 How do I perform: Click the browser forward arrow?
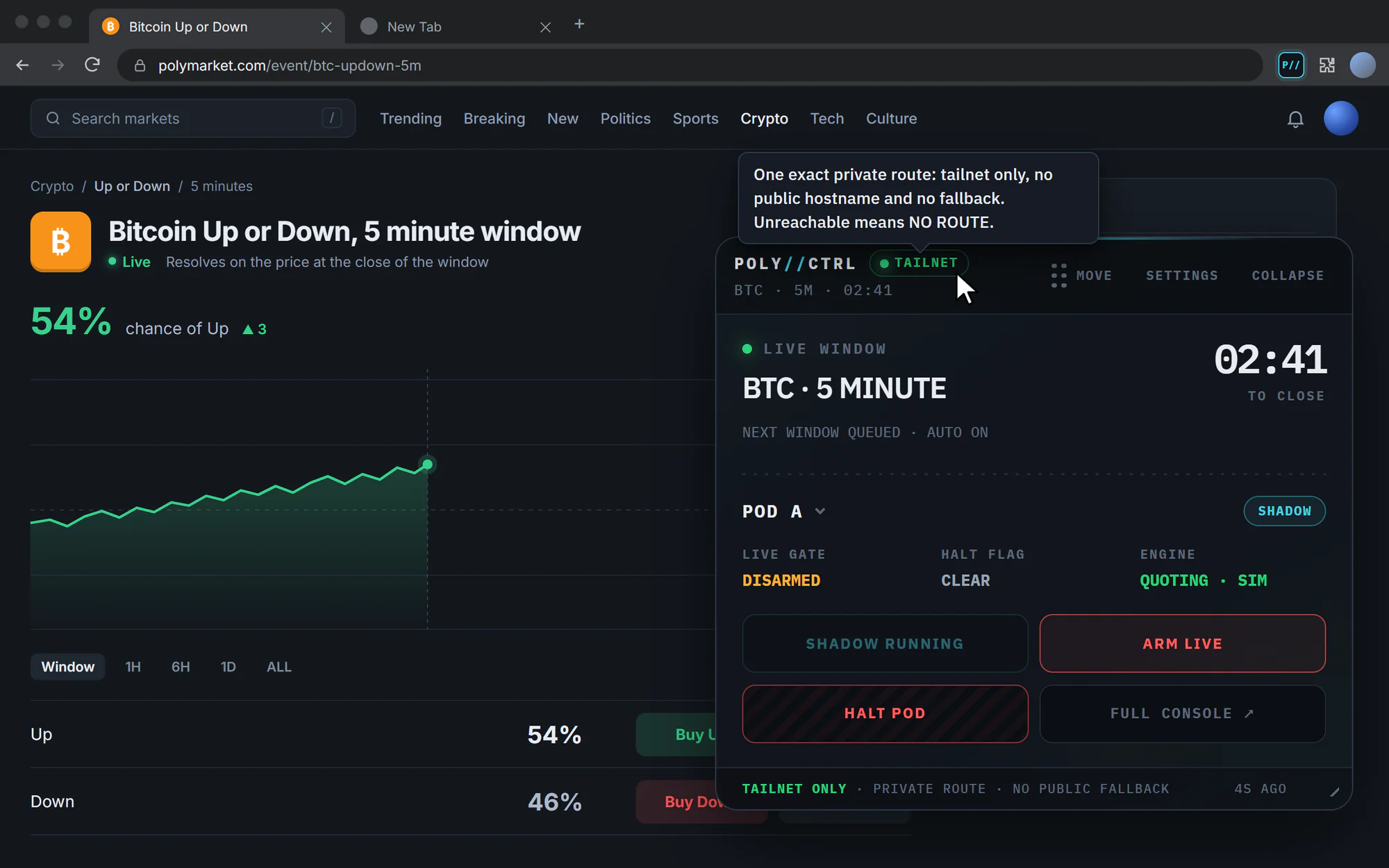tap(58, 65)
